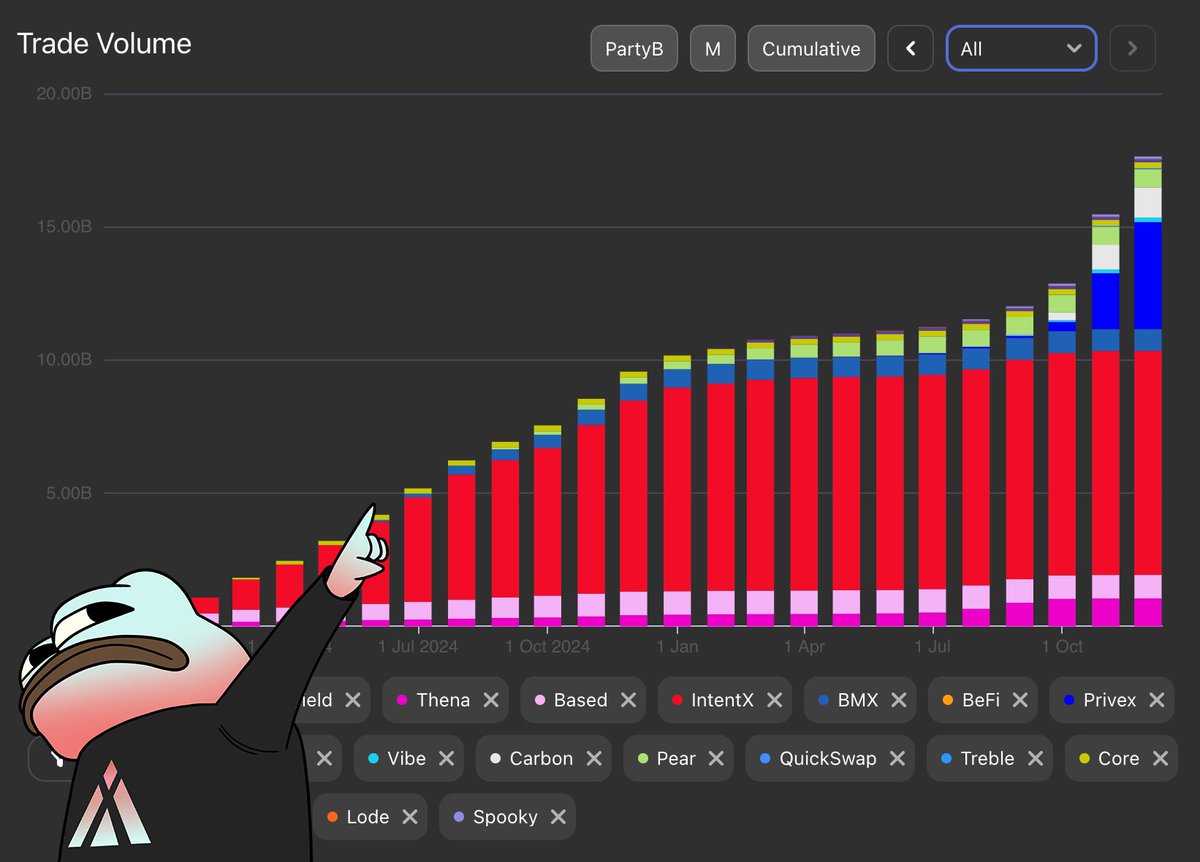Screen dimensions: 1200x862
Task: Click the Privex blue color dot
Action: (x=1069, y=700)
